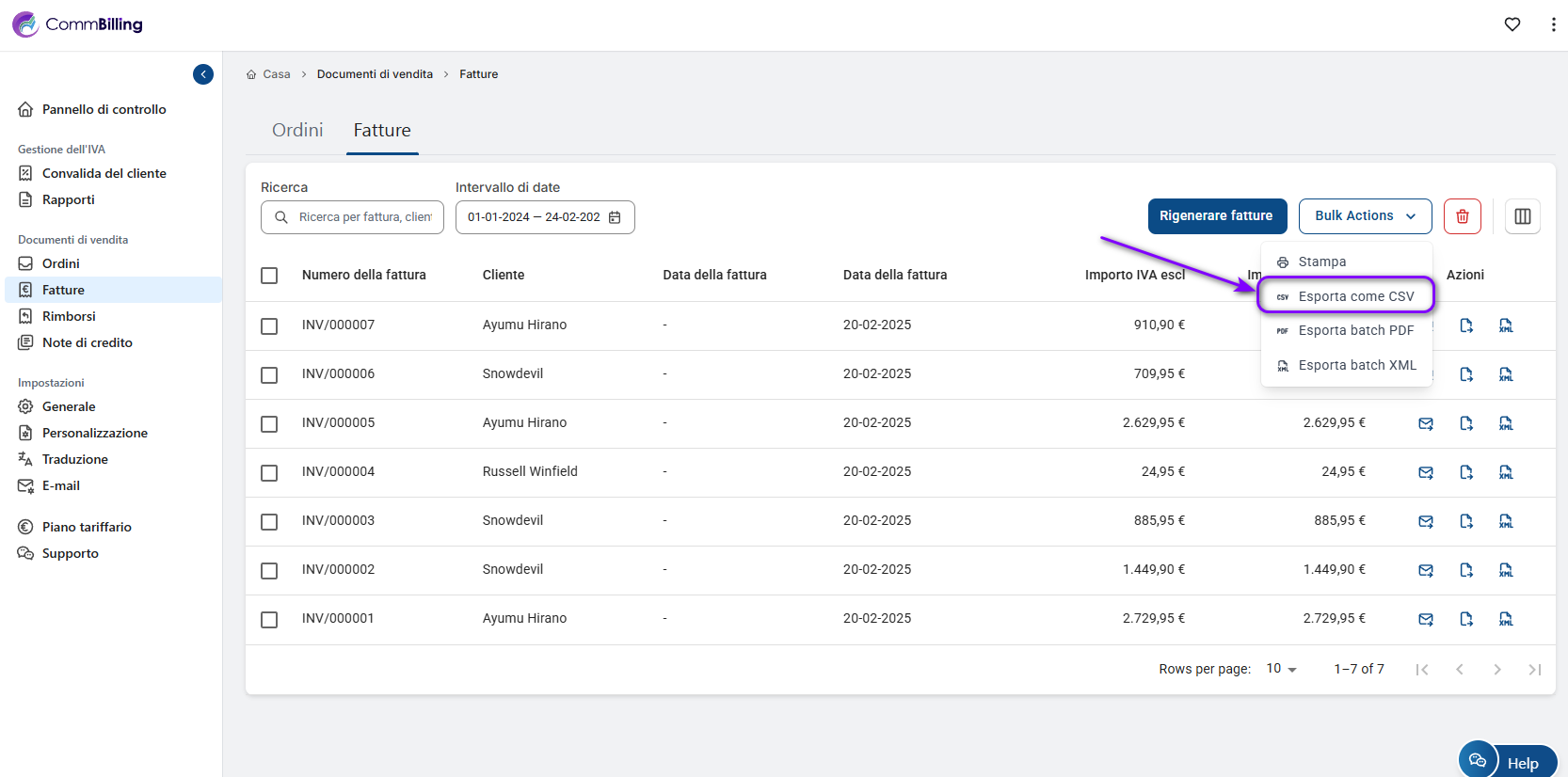Click the invoice search input field

tap(364, 217)
